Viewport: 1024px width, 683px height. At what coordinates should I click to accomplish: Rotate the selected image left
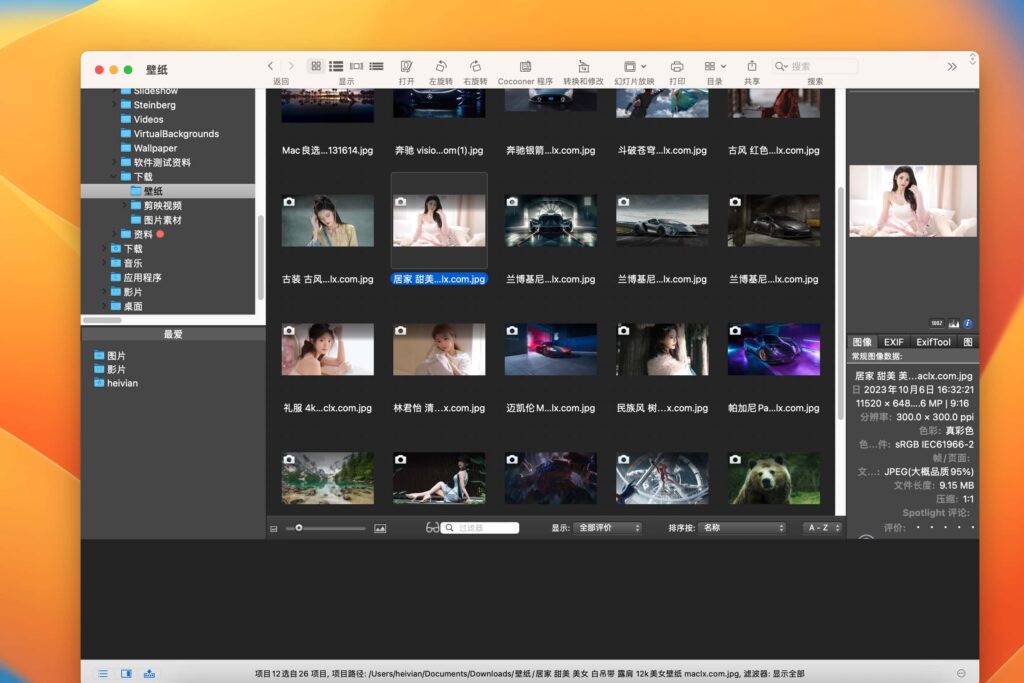coord(440,66)
